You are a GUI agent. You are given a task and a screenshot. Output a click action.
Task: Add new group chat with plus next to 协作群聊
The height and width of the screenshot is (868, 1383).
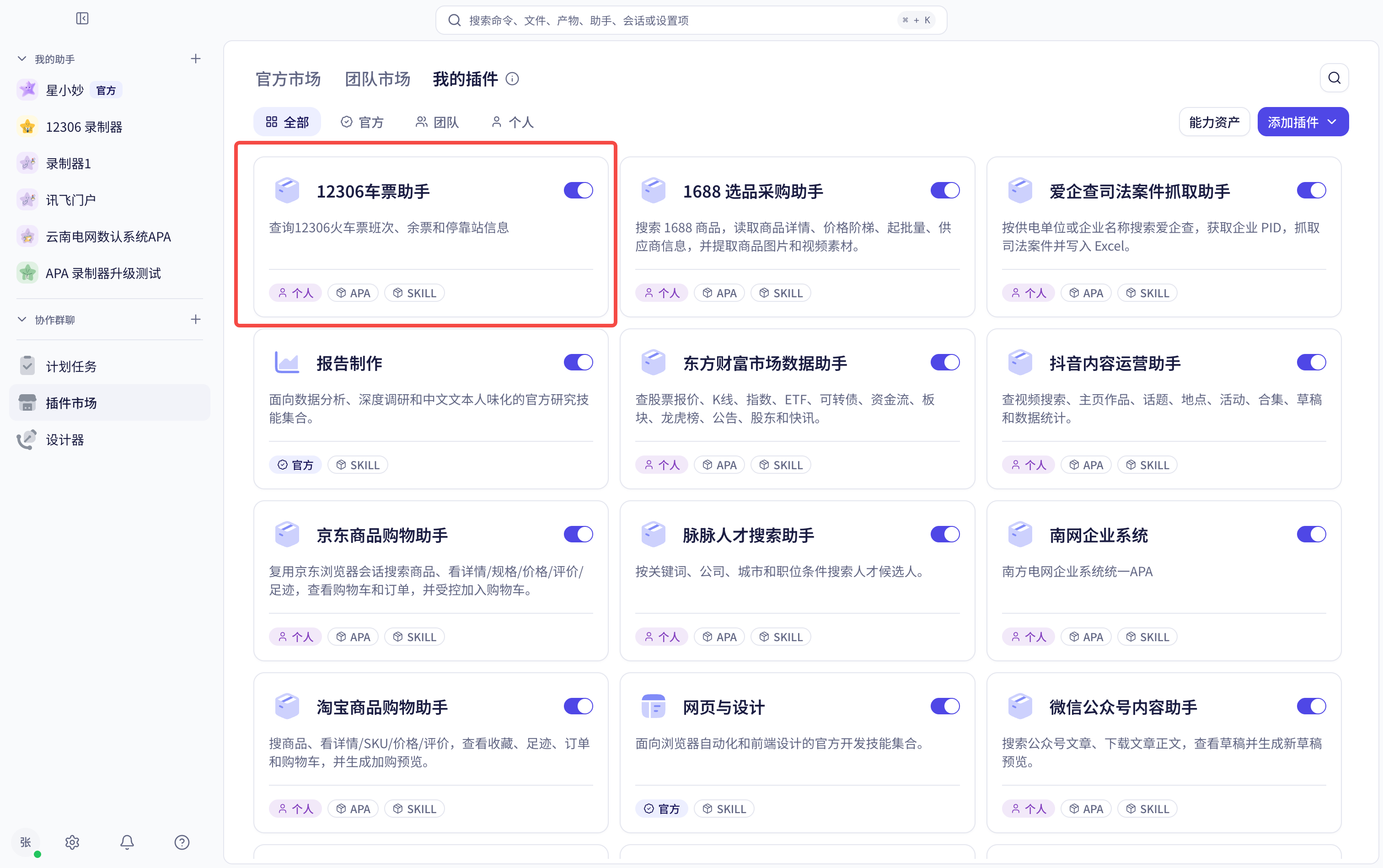click(x=196, y=319)
